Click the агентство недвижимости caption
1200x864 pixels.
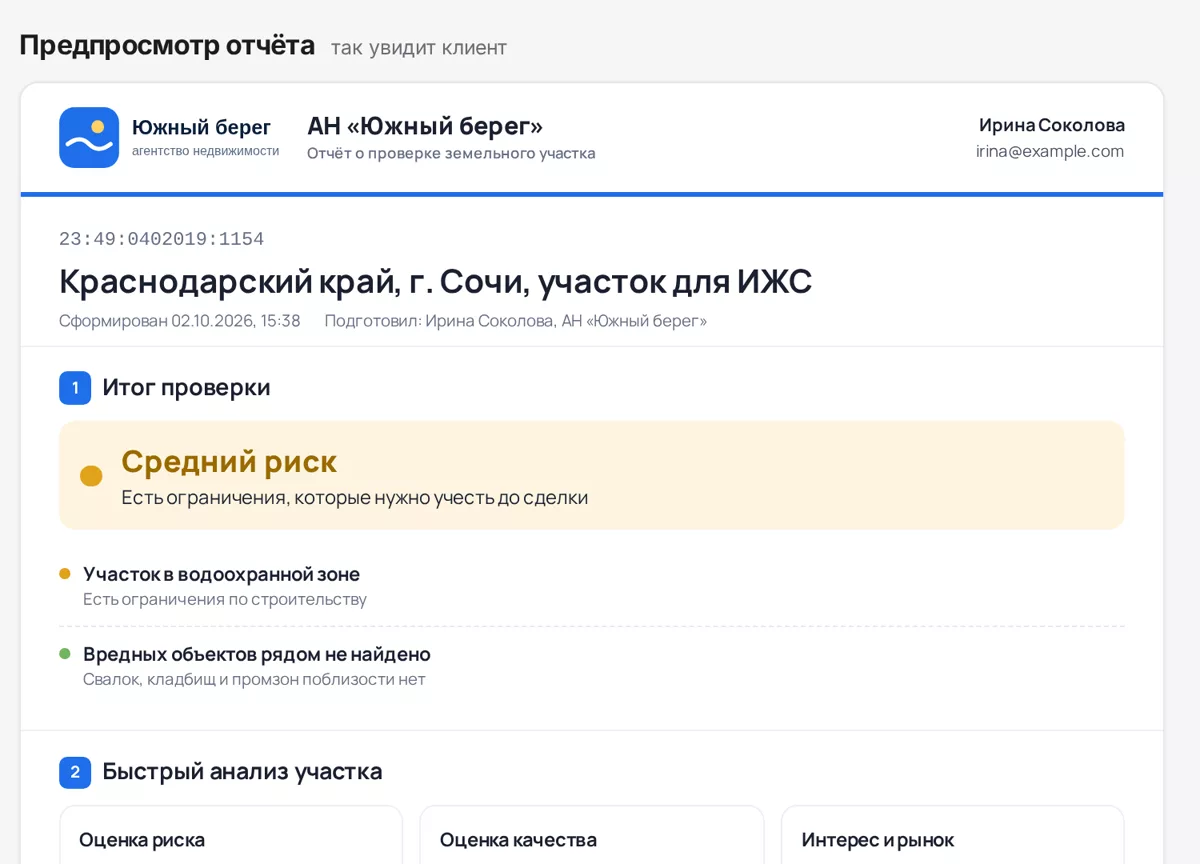pos(205,151)
